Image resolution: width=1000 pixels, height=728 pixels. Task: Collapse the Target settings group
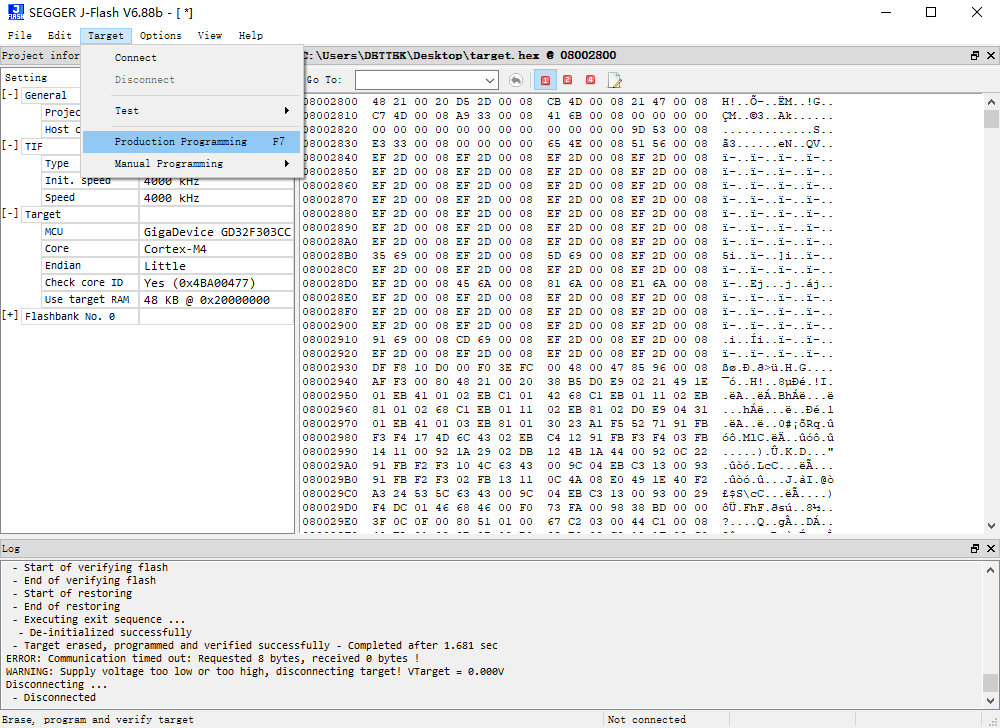click(10, 214)
